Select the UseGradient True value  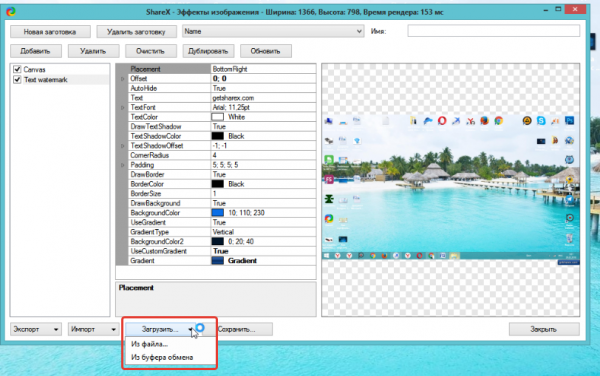[219, 222]
